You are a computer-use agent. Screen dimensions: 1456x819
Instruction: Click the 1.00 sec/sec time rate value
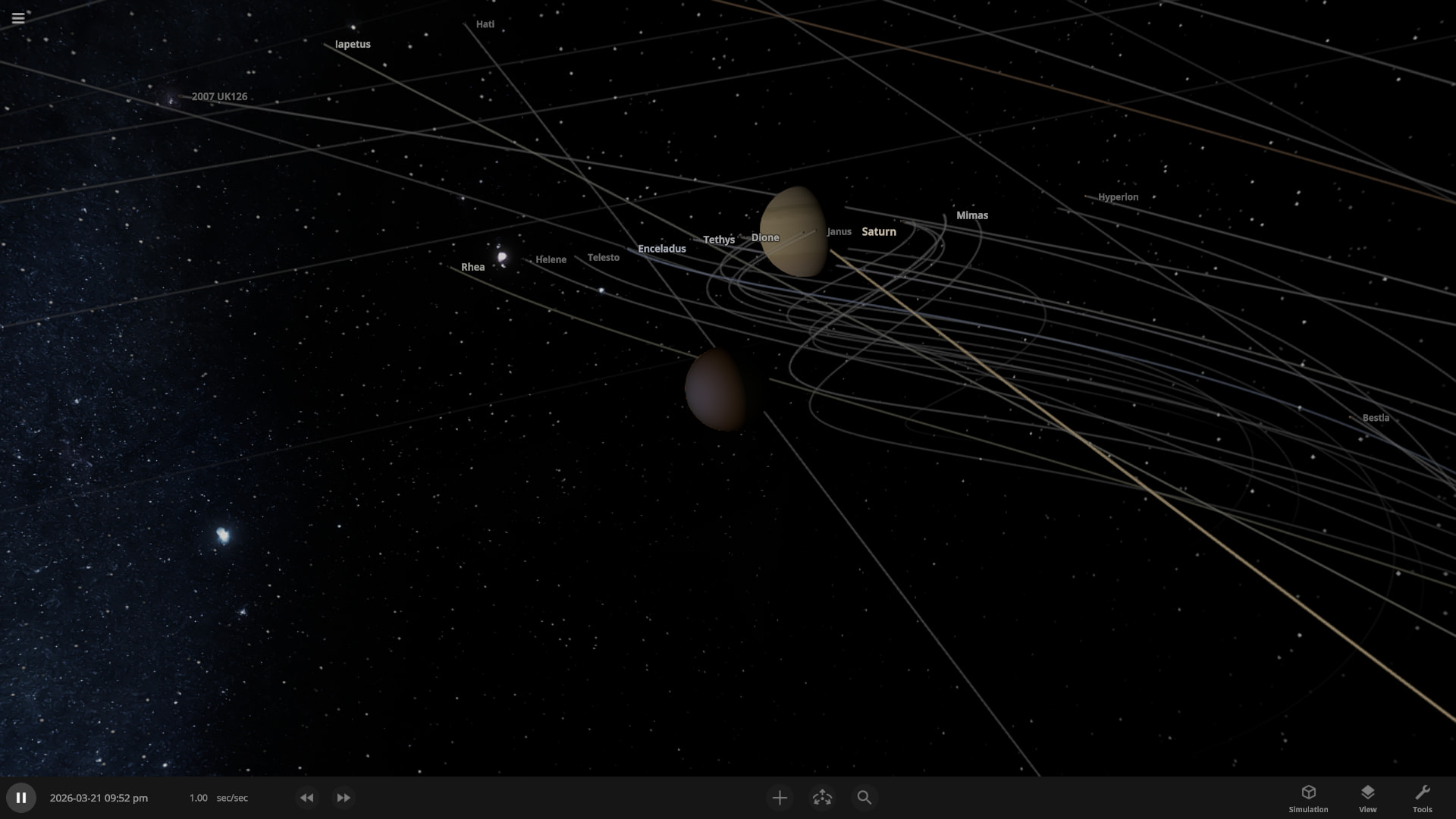coord(199,798)
